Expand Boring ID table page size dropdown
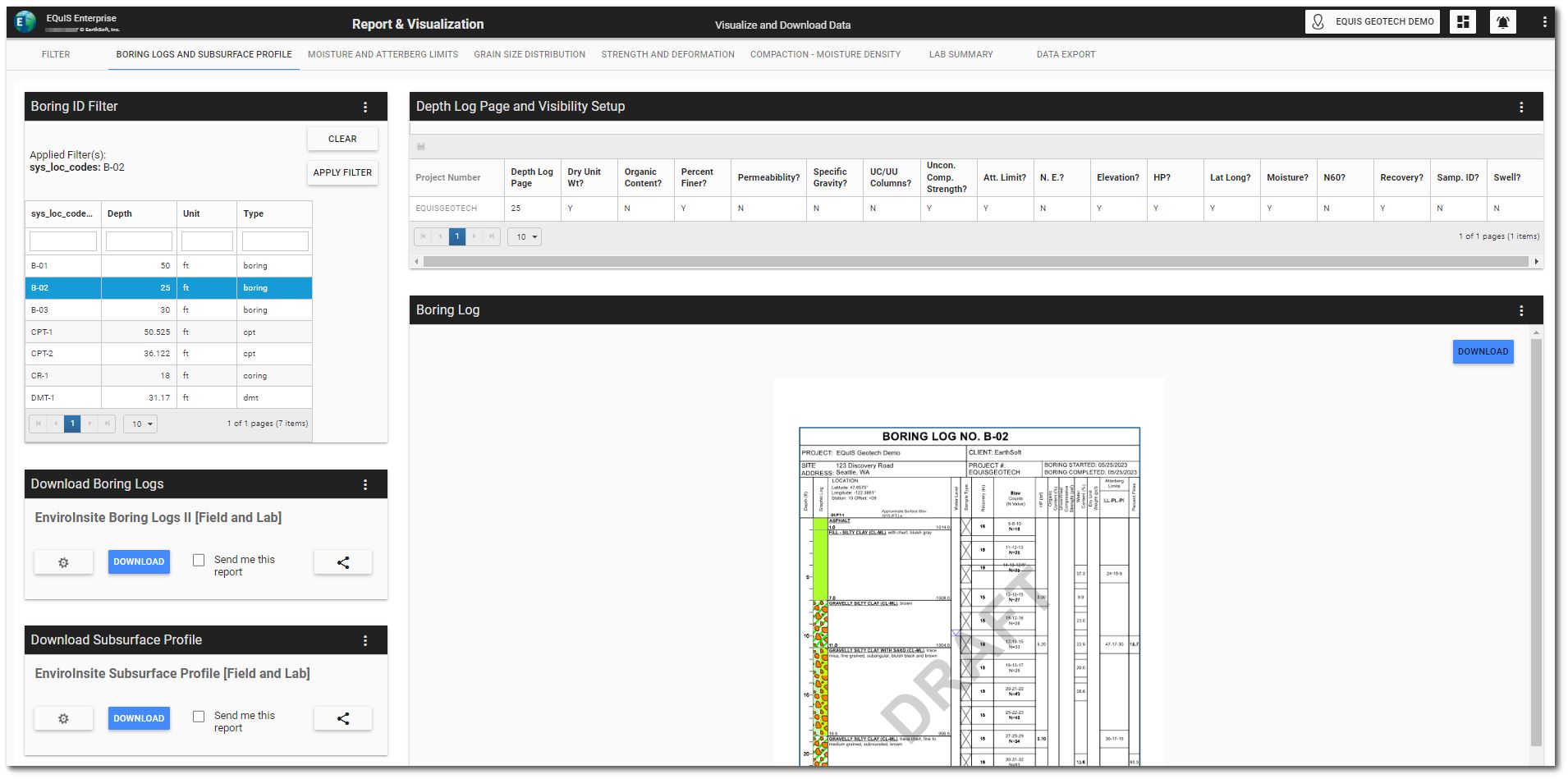The height and width of the screenshot is (779, 1568). coord(140,424)
